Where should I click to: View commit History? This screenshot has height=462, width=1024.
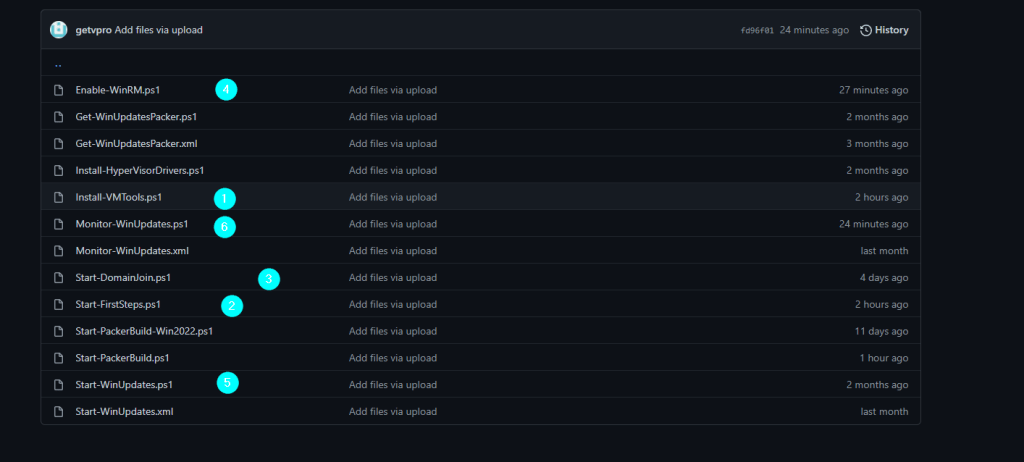click(x=891, y=30)
